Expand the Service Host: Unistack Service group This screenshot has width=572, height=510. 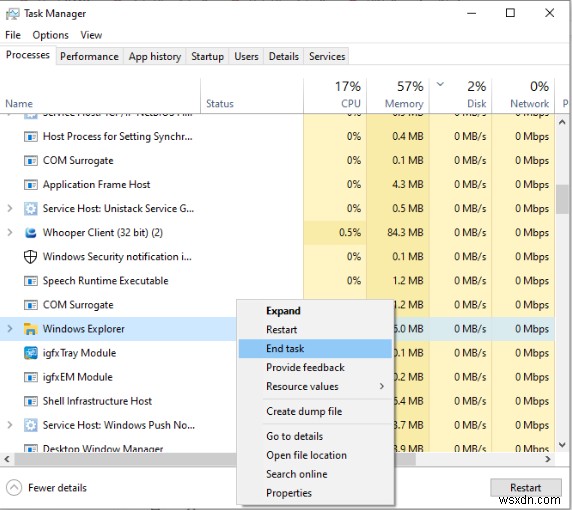[x=10, y=209]
